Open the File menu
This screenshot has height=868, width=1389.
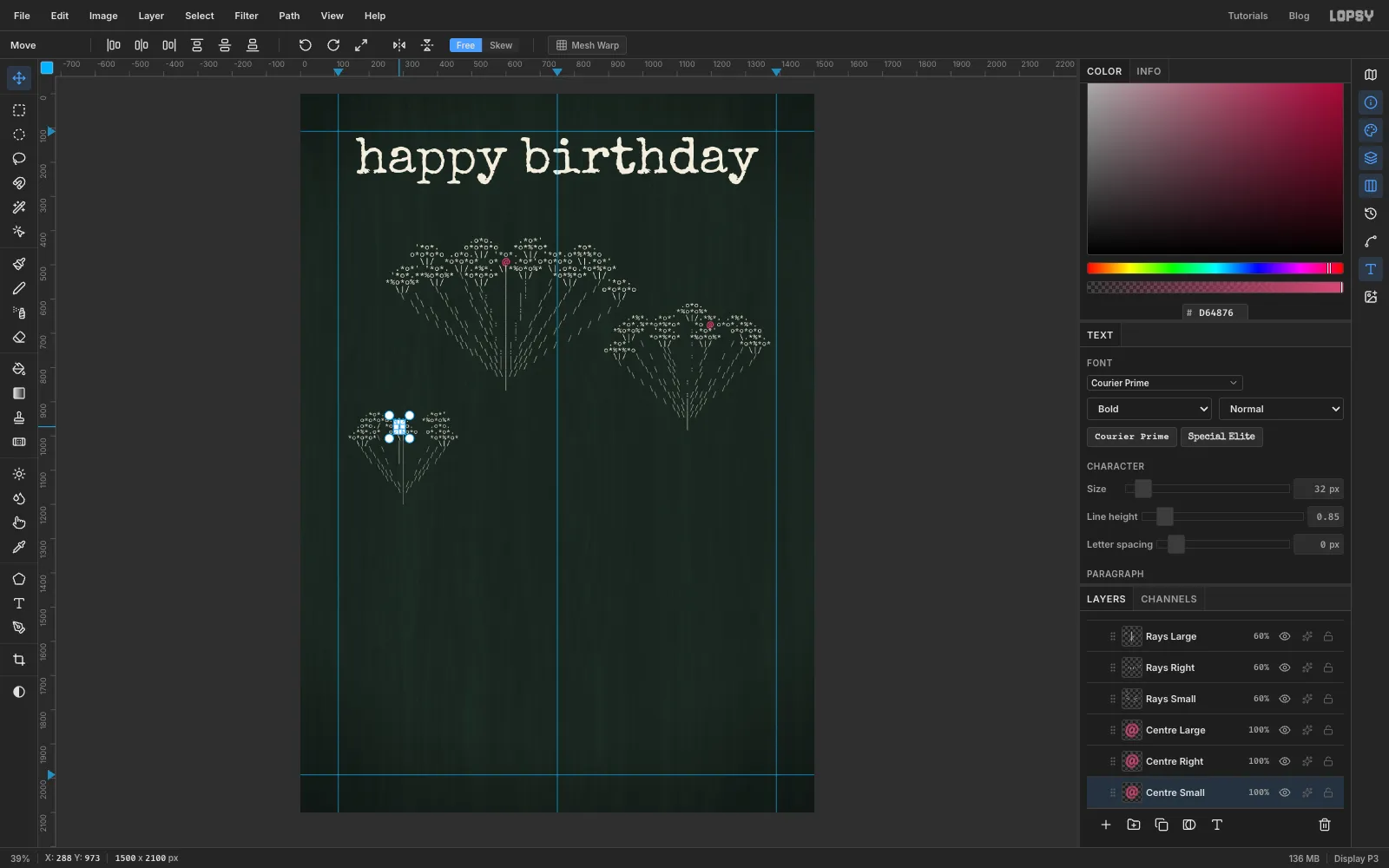22,16
